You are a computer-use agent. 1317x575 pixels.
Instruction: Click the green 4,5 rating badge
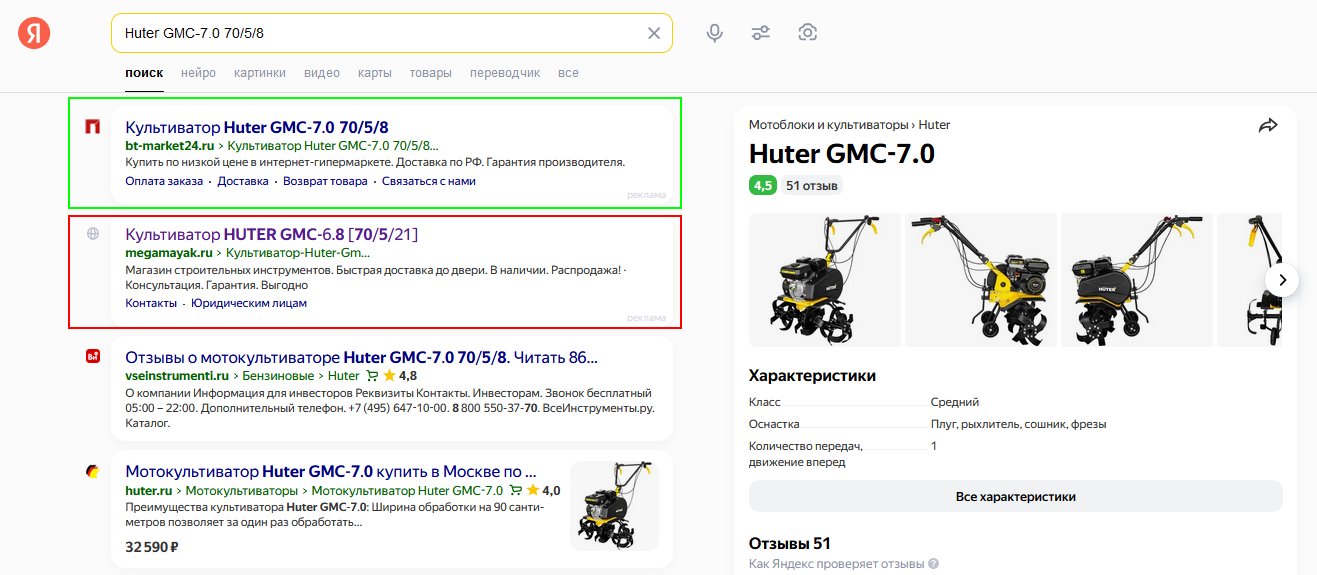point(763,185)
